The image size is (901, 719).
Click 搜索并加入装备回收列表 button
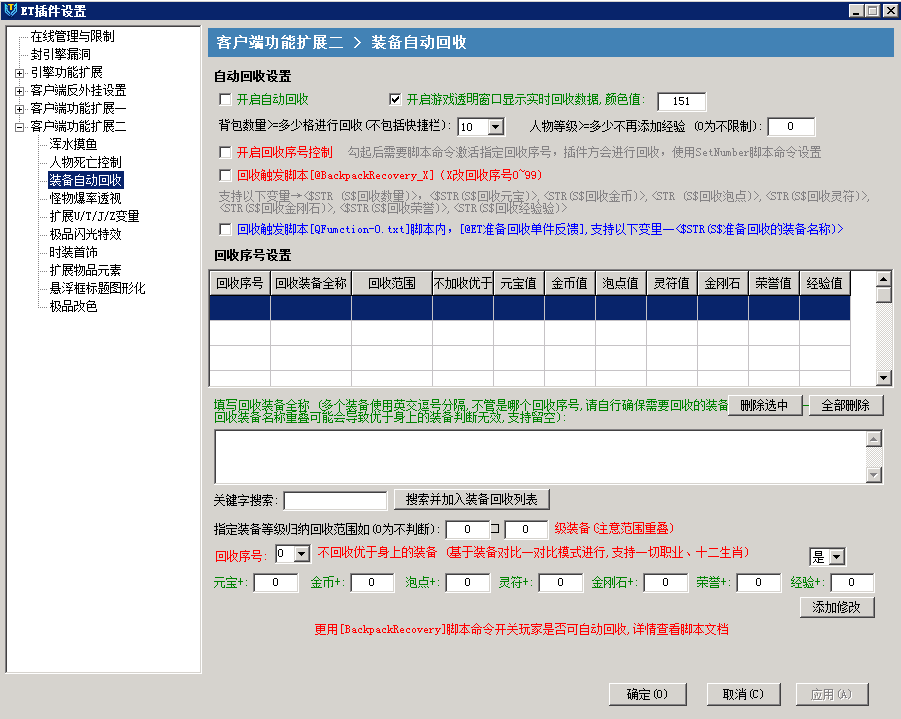472,499
